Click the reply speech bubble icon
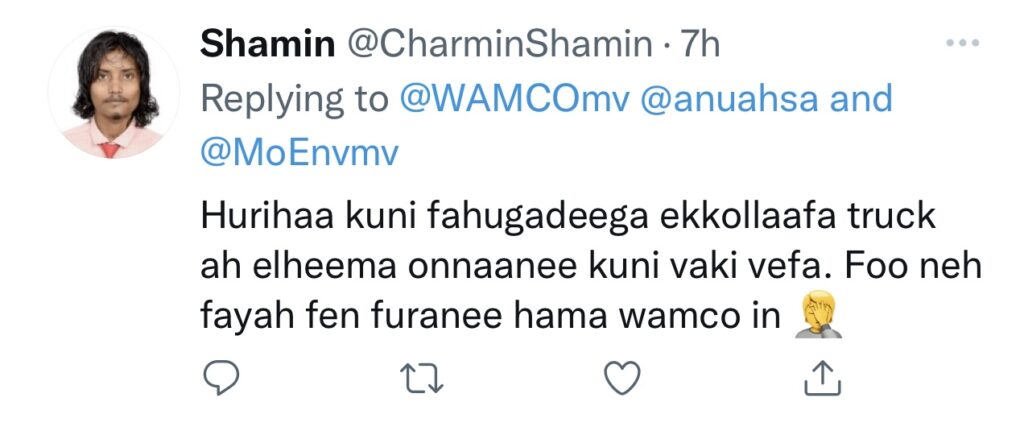The image size is (1024, 431). (x=221, y=377)
